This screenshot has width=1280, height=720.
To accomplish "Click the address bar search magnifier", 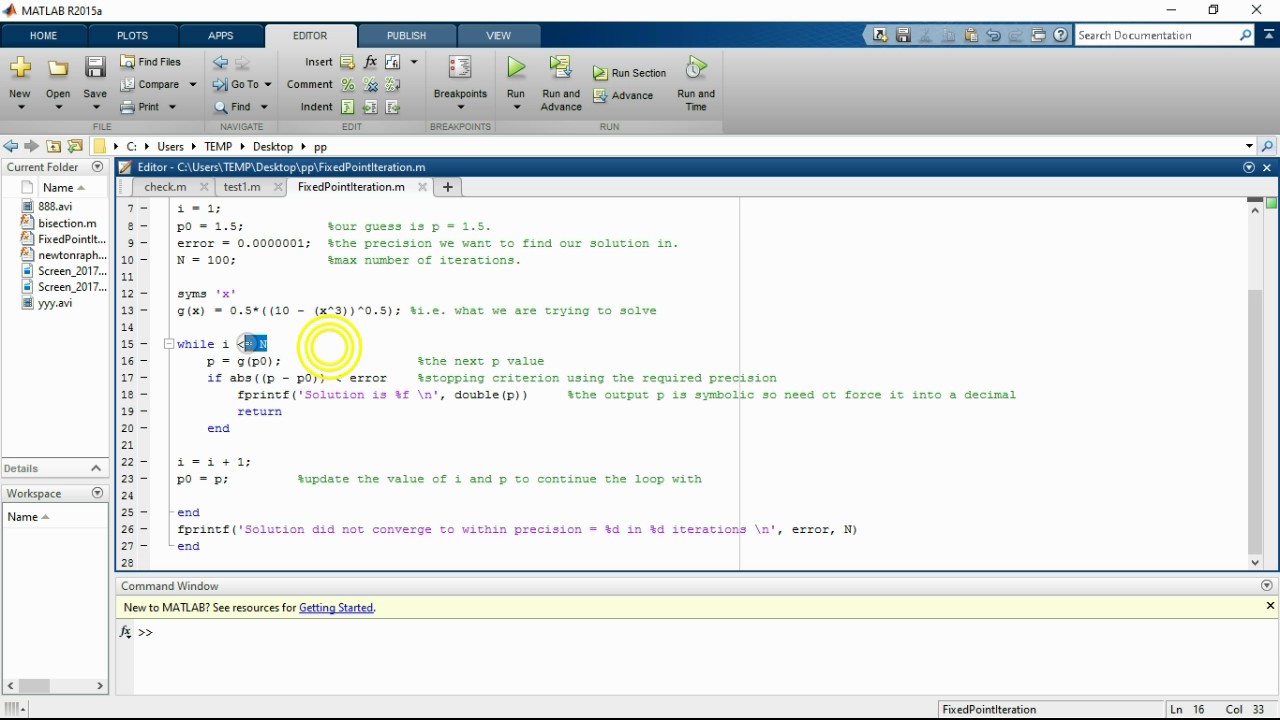I will pos(1268,146).
